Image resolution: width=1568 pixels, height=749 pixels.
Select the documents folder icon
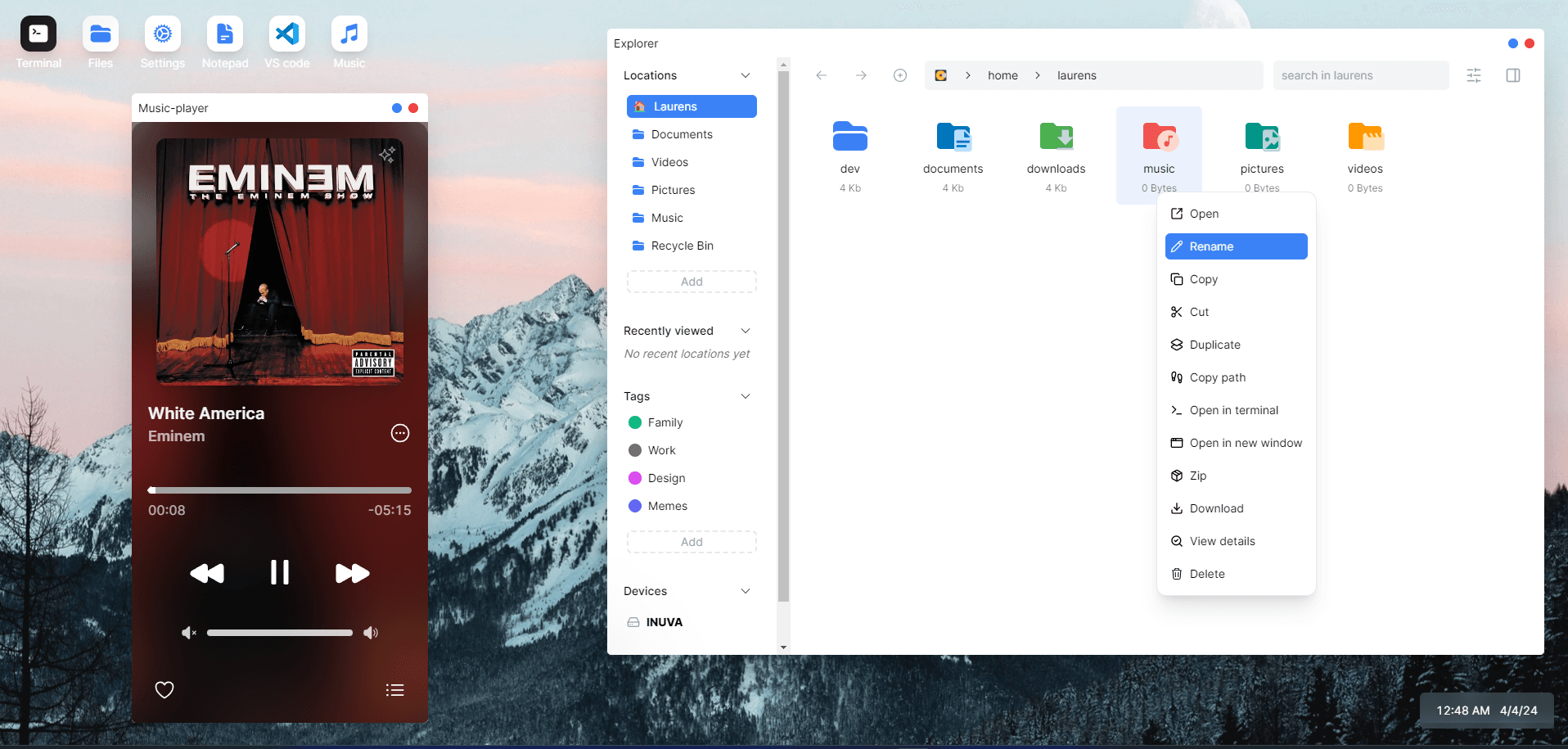[953, 137]
